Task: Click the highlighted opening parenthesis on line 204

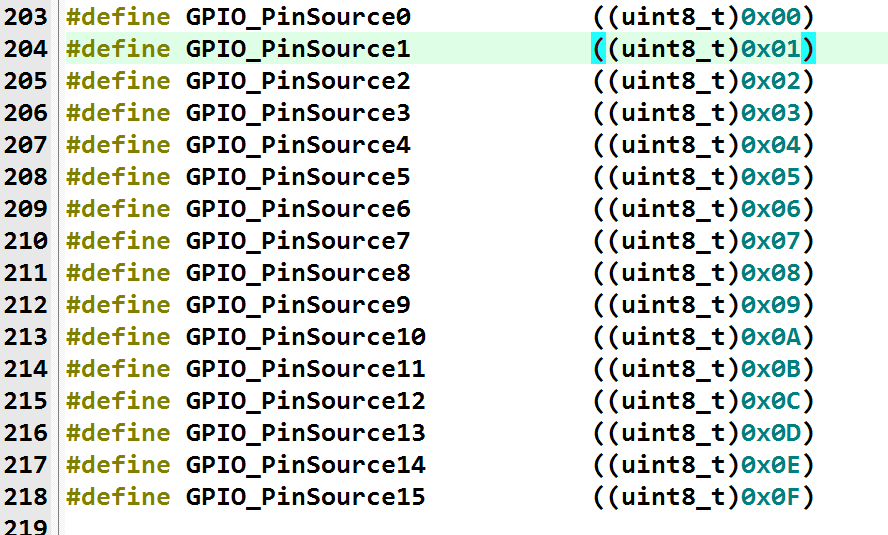Action: click(x=599, y=49)
